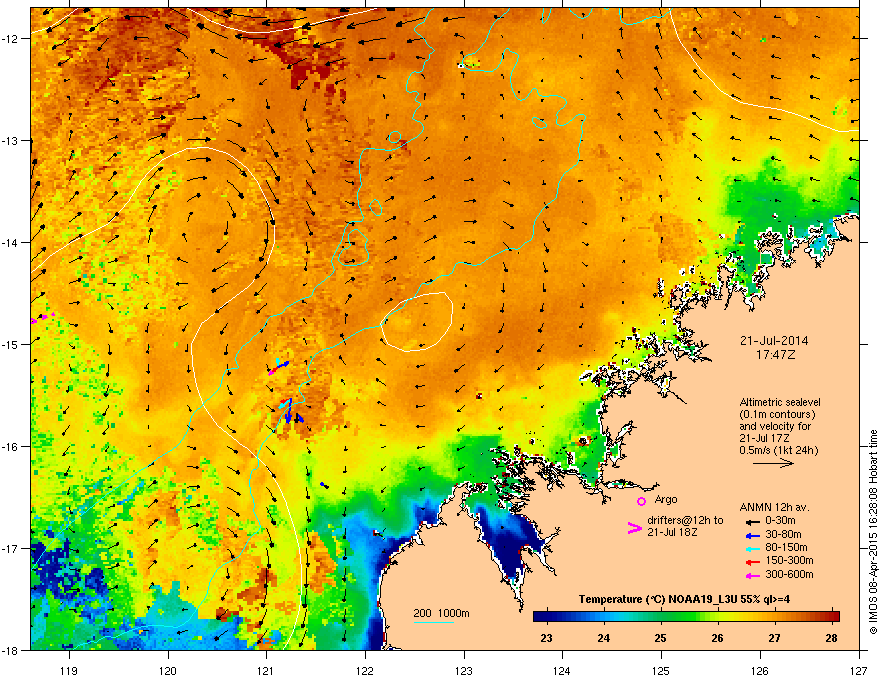The image size is (880, 680).
Task: Click the 0.5m/s velocity scale arrow
Action: click(773, 463)
